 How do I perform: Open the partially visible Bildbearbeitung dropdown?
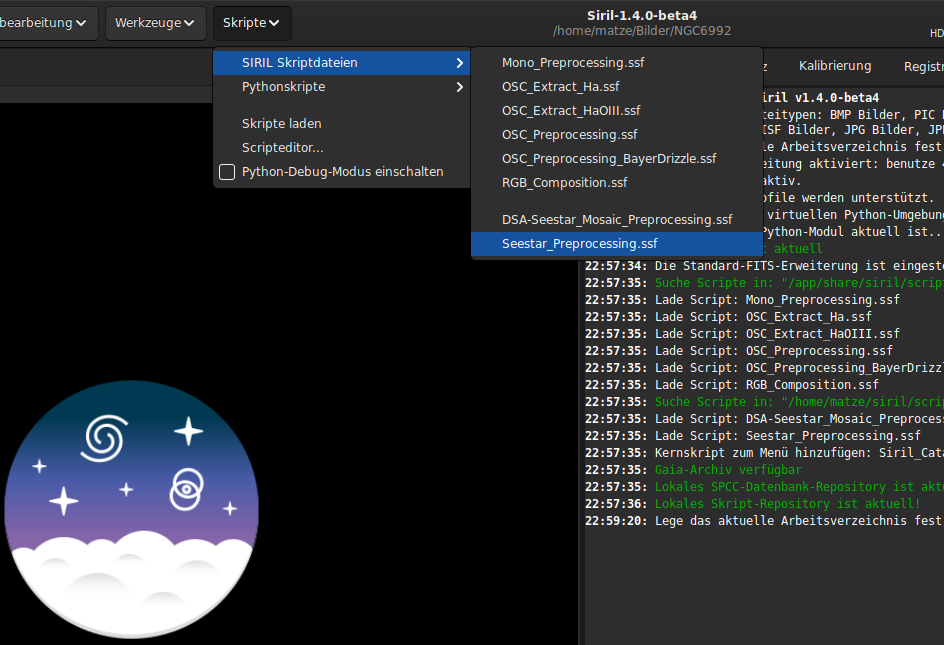(x=48, y=23)
